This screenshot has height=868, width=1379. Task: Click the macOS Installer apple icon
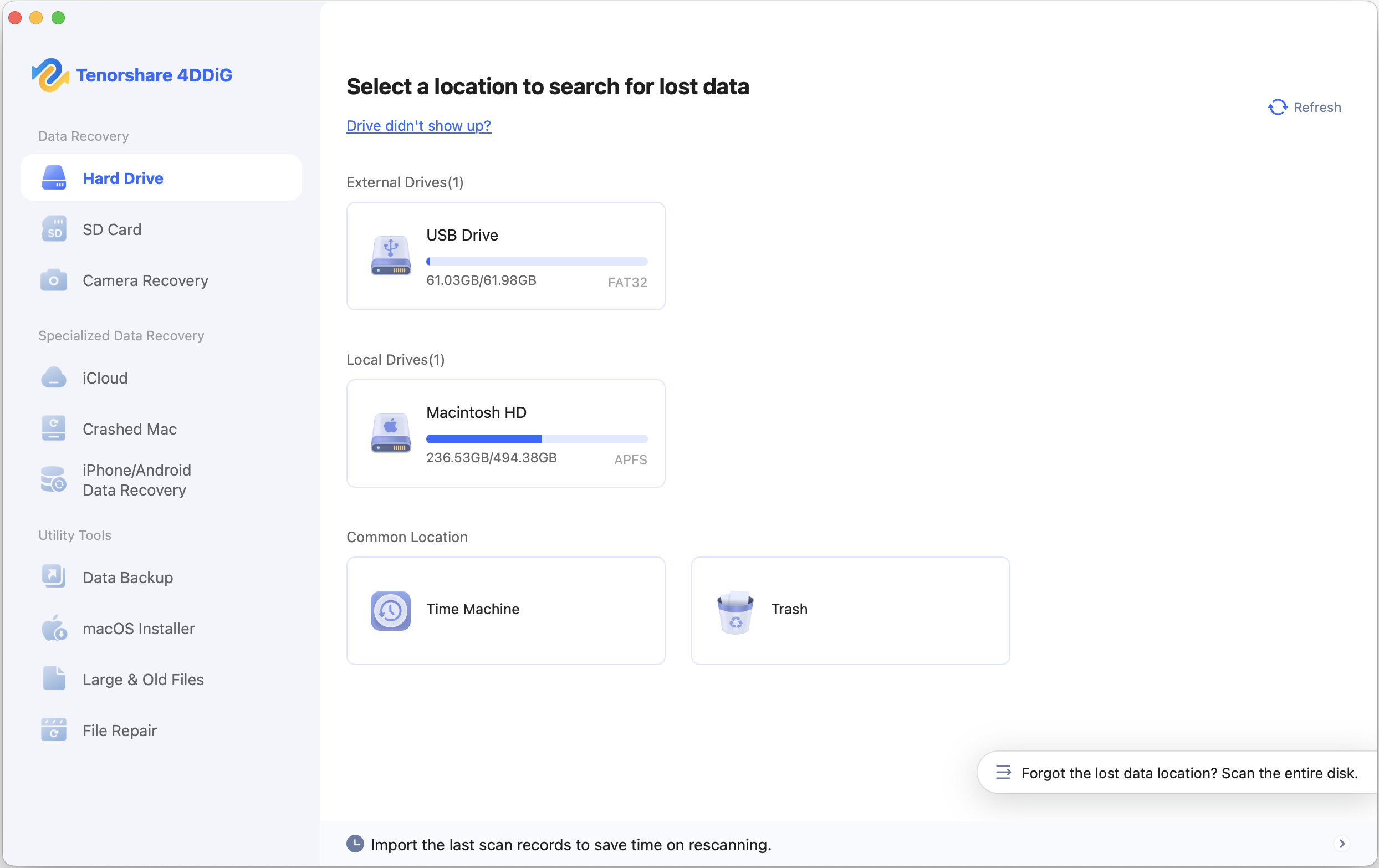pyautogui.click(x=54, y=629)
